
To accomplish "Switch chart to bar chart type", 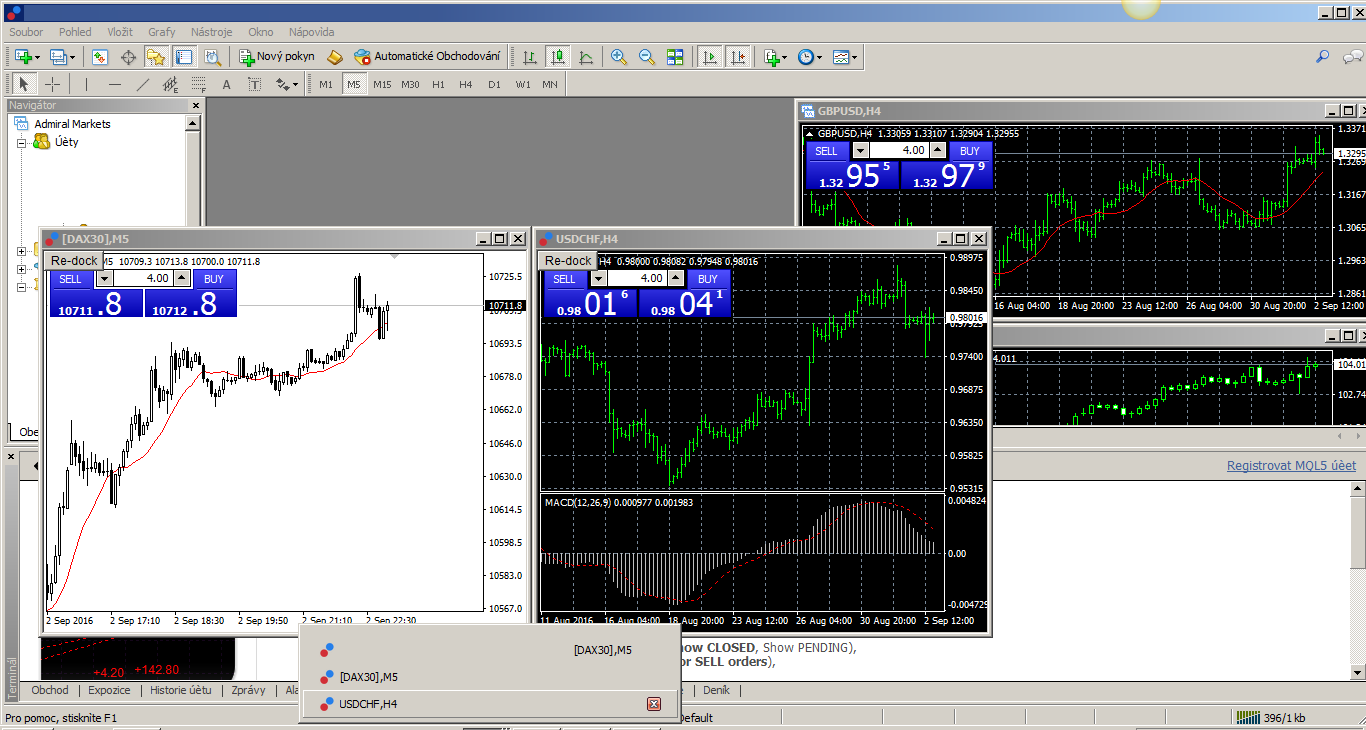I will tap(530, 57).
